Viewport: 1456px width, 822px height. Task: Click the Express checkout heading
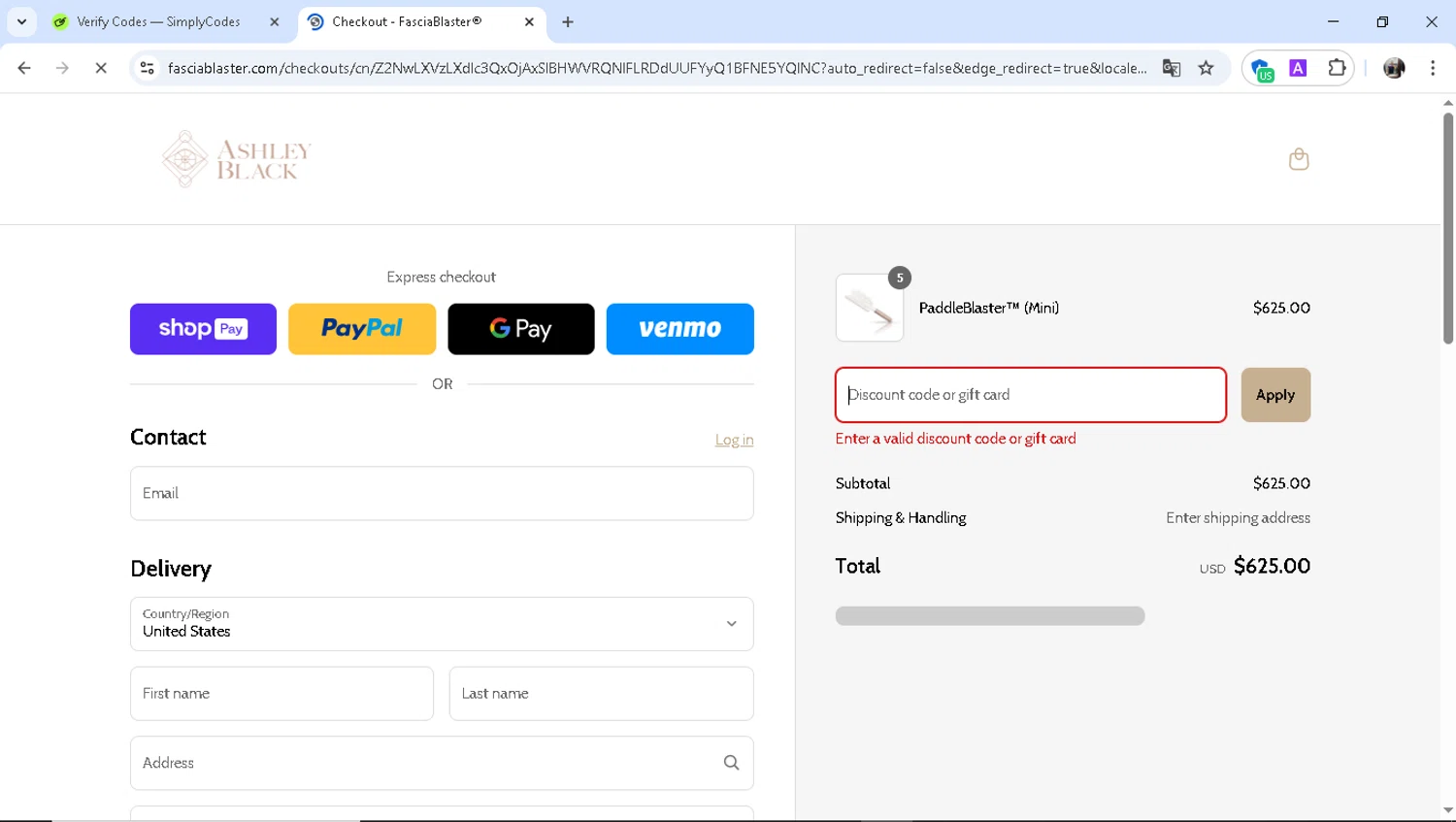[442, 278]
